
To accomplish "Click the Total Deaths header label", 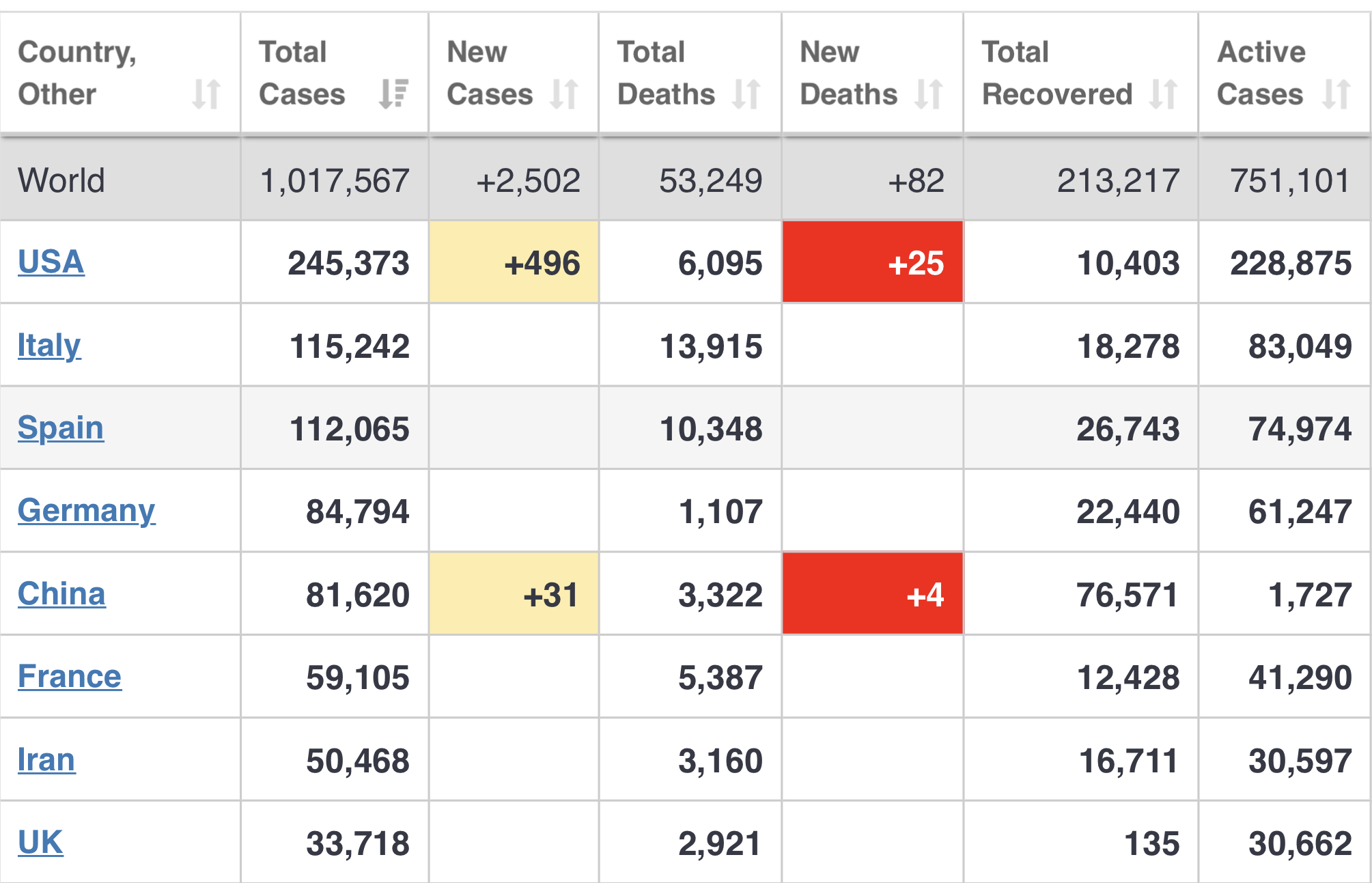I will (666, 73).
